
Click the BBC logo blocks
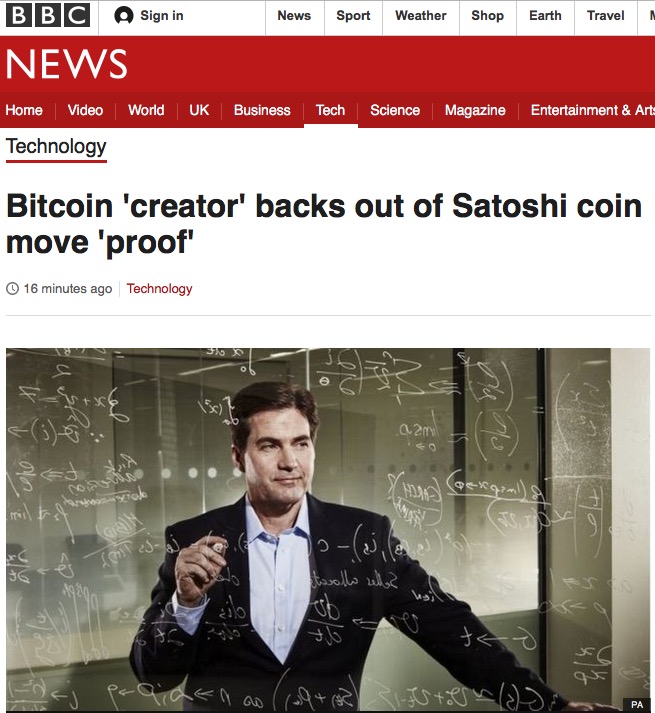coord(48,15)
